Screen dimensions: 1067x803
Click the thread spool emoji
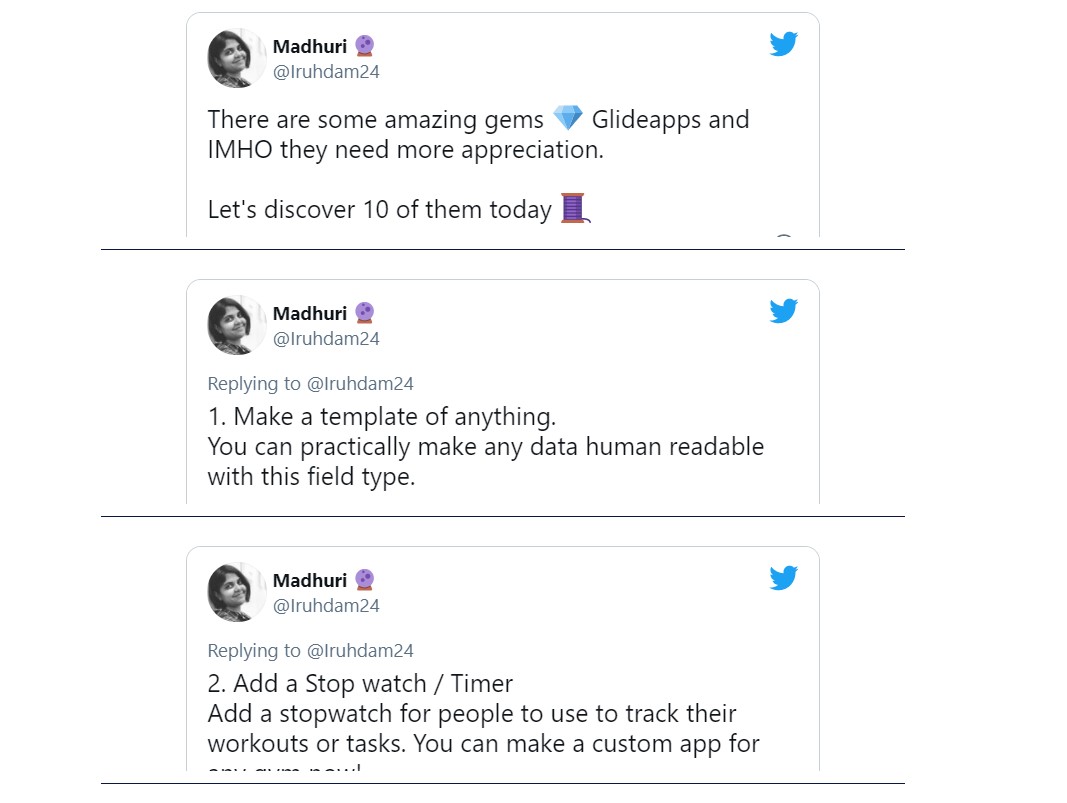coord(574,208)
